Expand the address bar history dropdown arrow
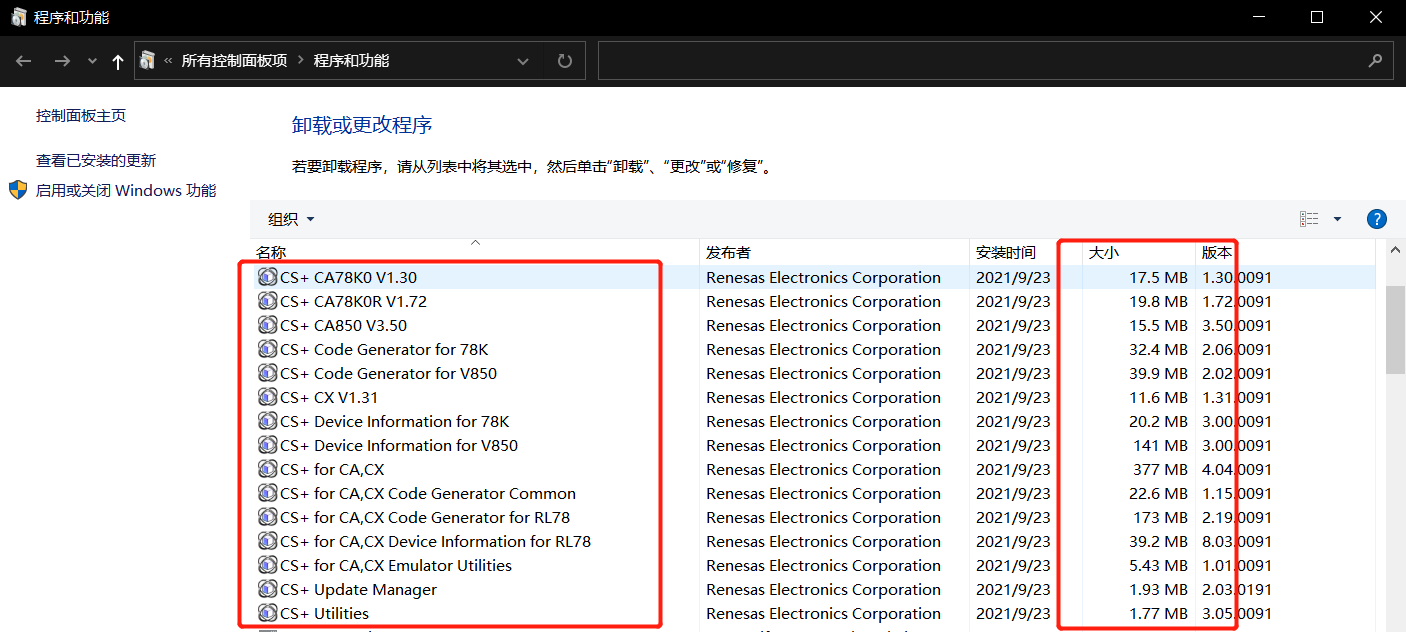1406x632 pixels. 523,61
